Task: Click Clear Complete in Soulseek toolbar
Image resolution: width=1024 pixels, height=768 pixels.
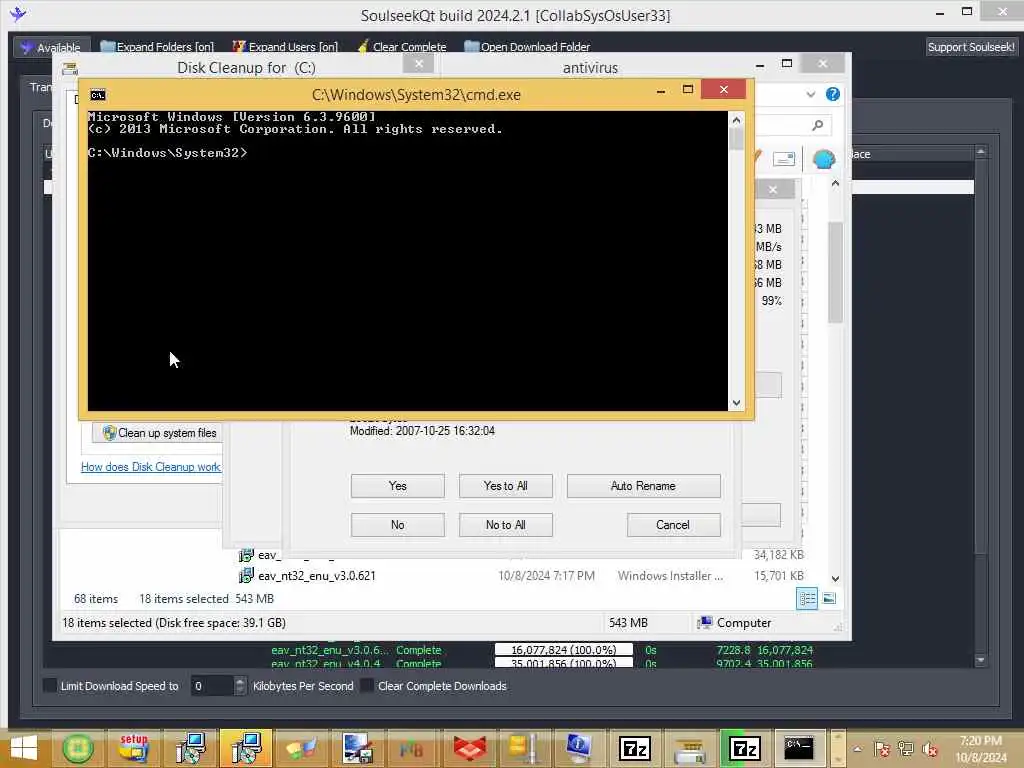Action: (x=402, y=46)
